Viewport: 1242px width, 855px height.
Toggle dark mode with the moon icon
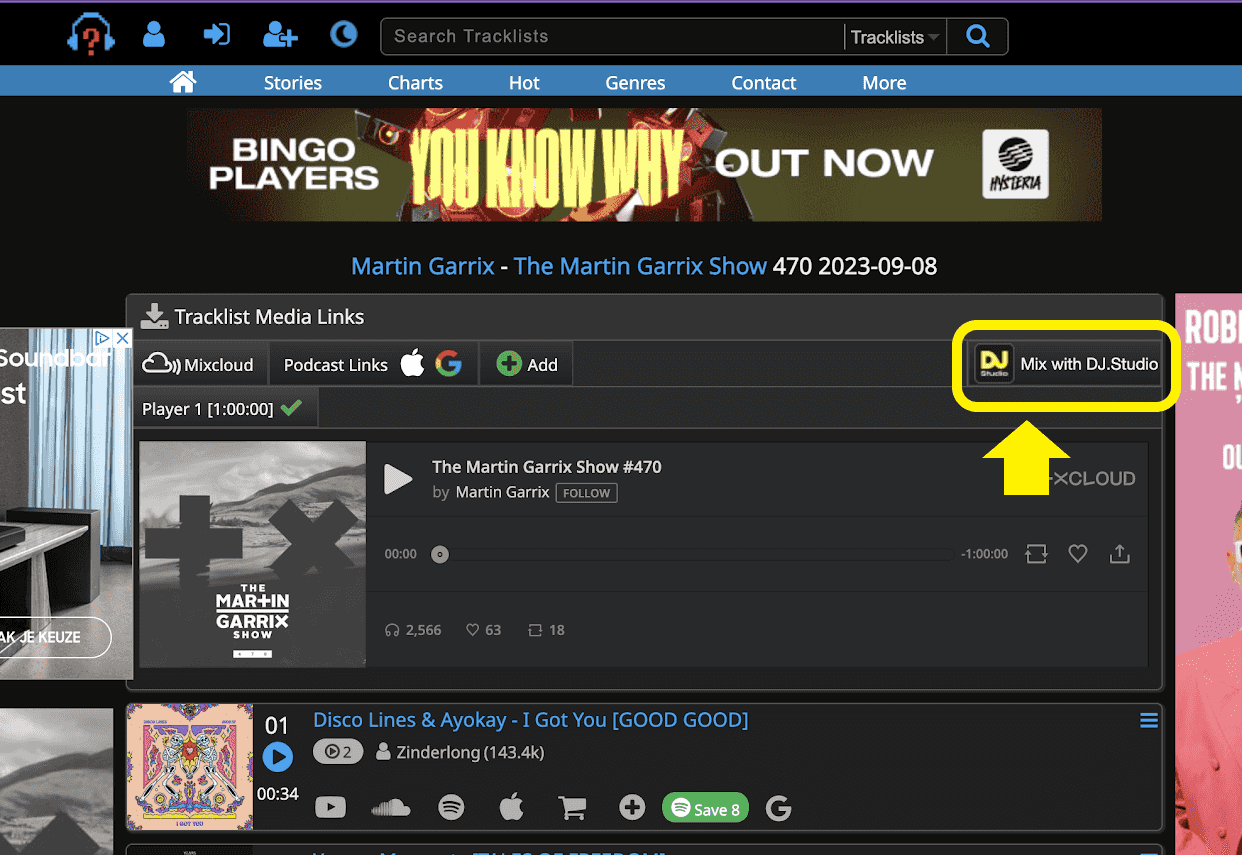343,34
